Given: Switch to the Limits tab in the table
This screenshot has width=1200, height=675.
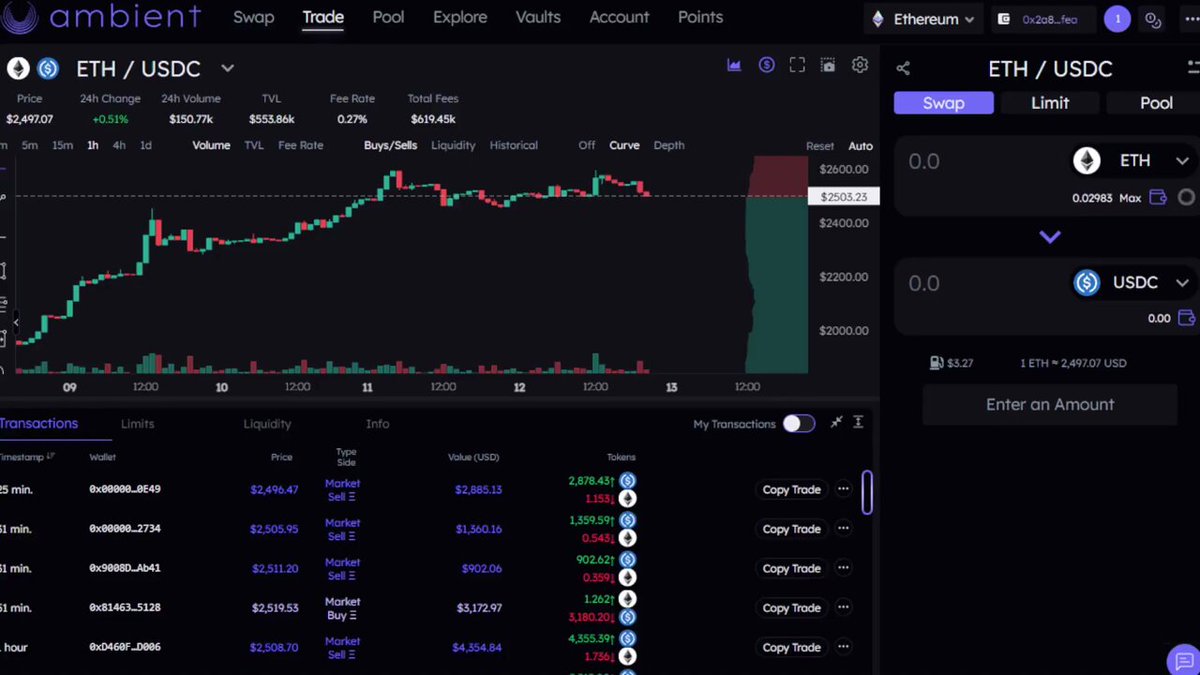Looking at the screenshot, I should pos(137,424).
